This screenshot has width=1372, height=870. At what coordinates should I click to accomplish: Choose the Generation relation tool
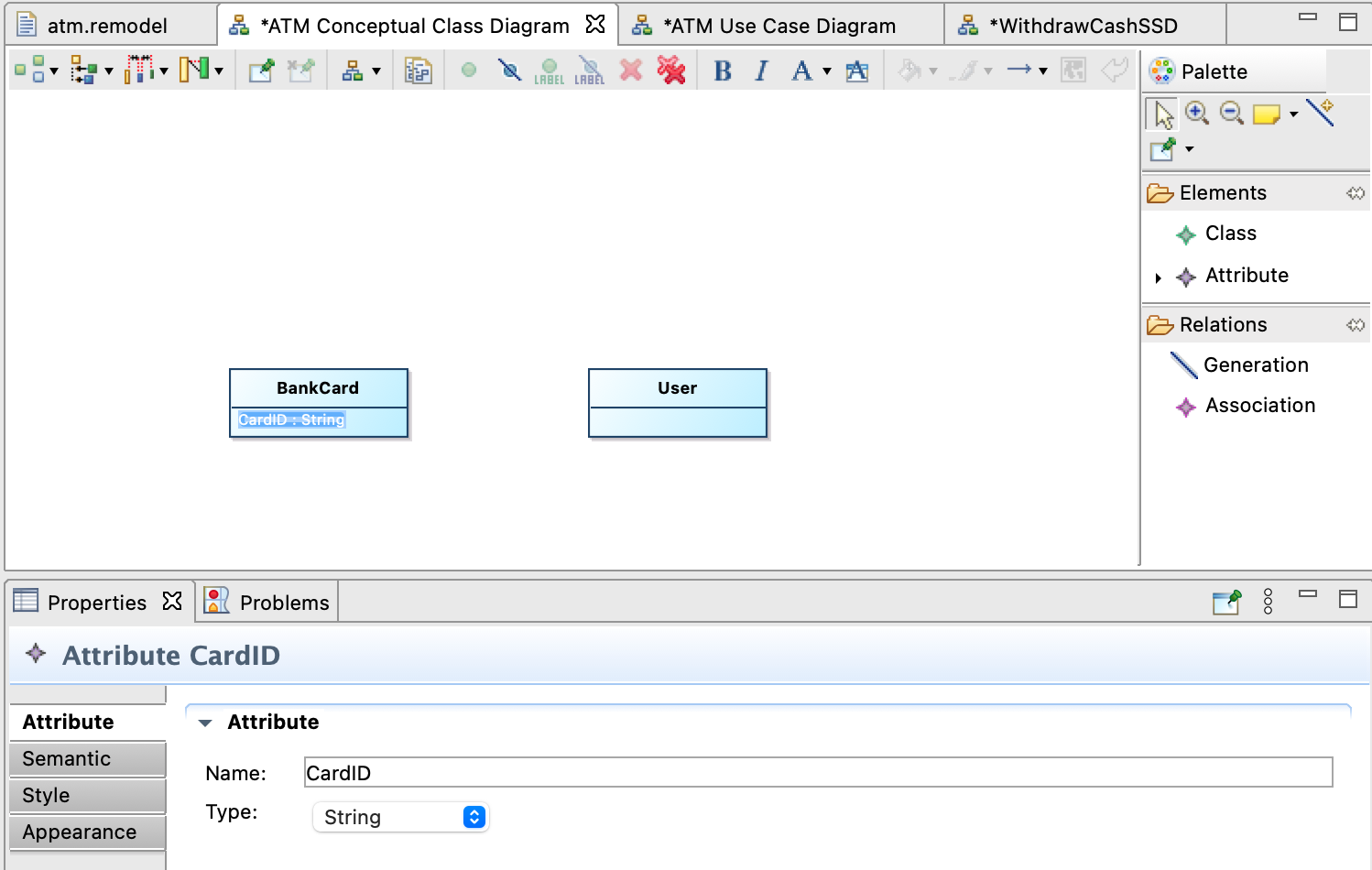point(1255,365)
